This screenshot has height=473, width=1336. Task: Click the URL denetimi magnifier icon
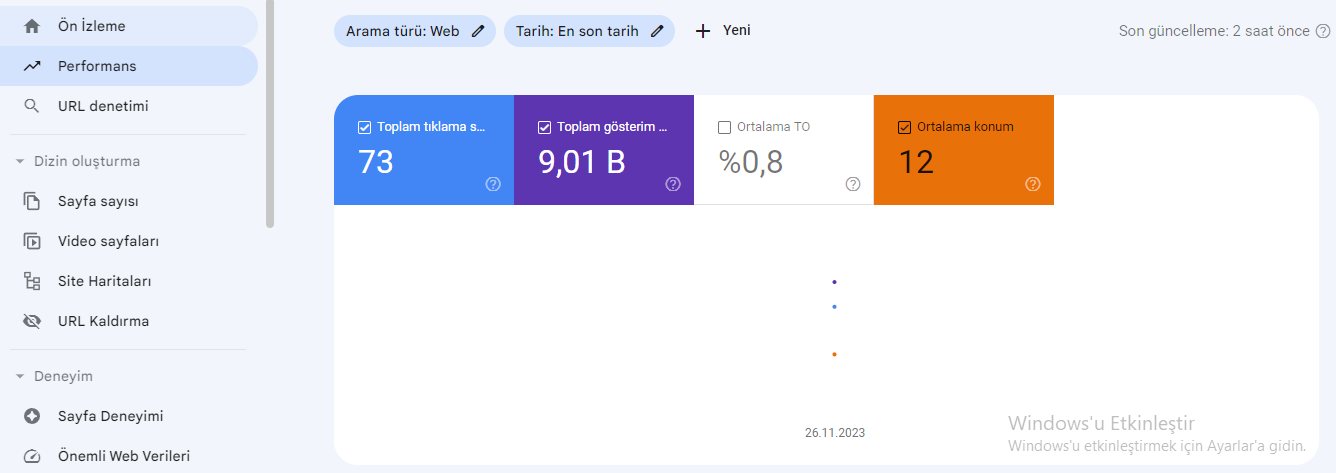(x=32, y=106)
